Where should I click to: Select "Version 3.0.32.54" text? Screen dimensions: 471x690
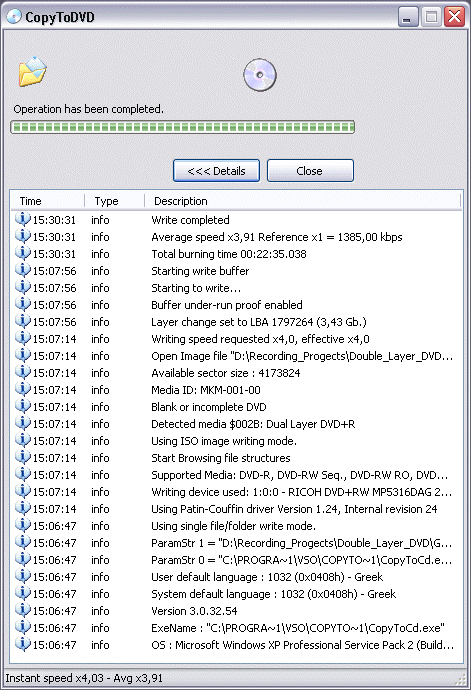(x=194, y=611)
